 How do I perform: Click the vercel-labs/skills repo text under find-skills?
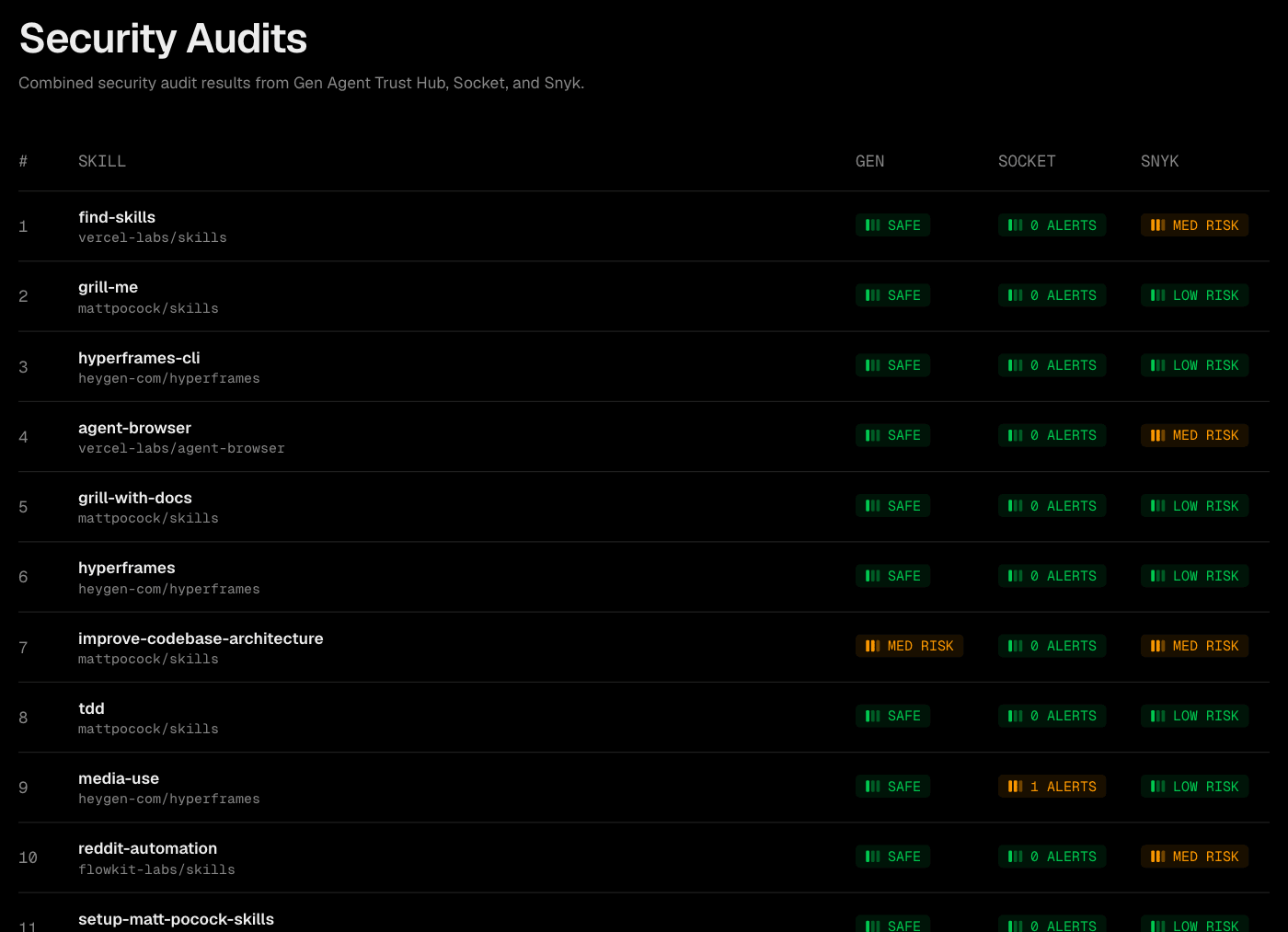[153, 237]
